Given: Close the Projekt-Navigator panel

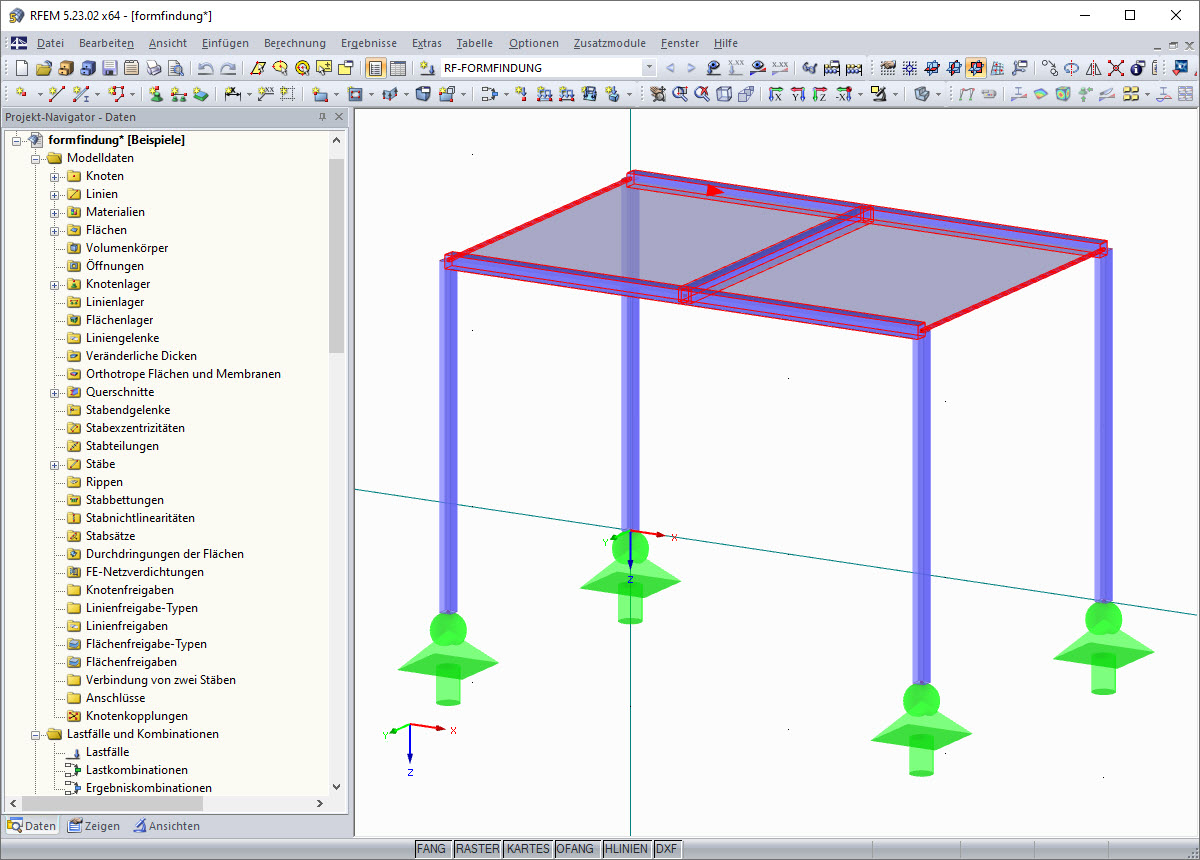Looking at the screenshot, I should (339, 117).
